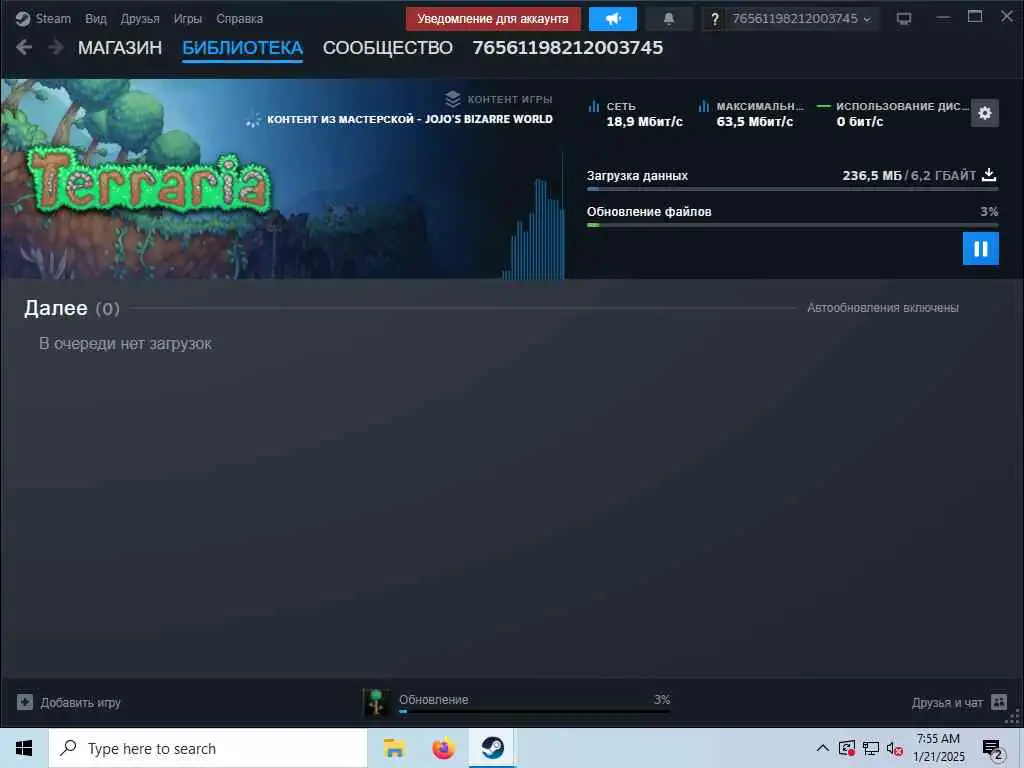Open Друзья и чат
1024x768 pixels.
pyautogui.click(x=946, y=703)
